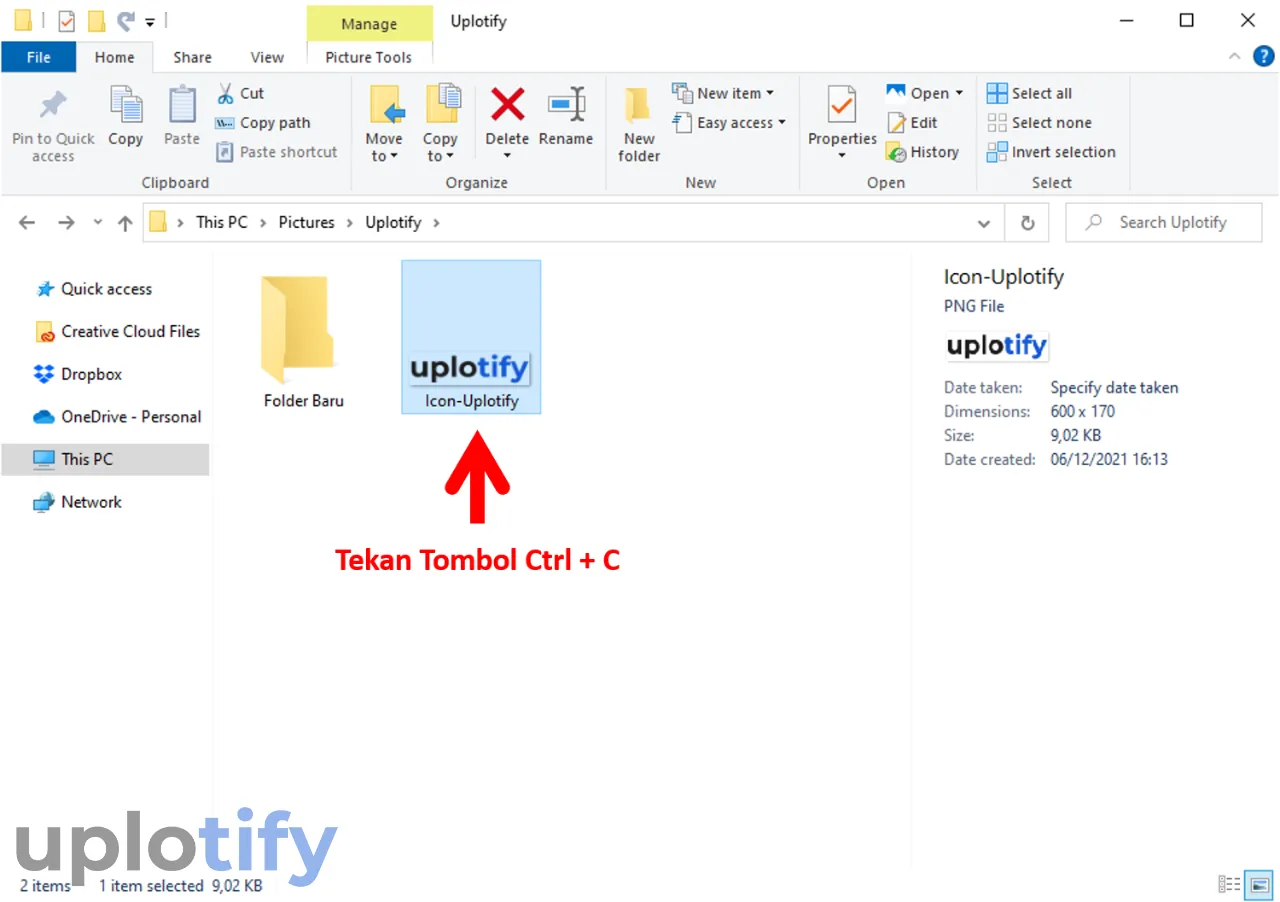Image resolution: width=1280 pixels, height=902 pixels.
Task: Click Select none in the ribbon
Action: pos(1040,122)
